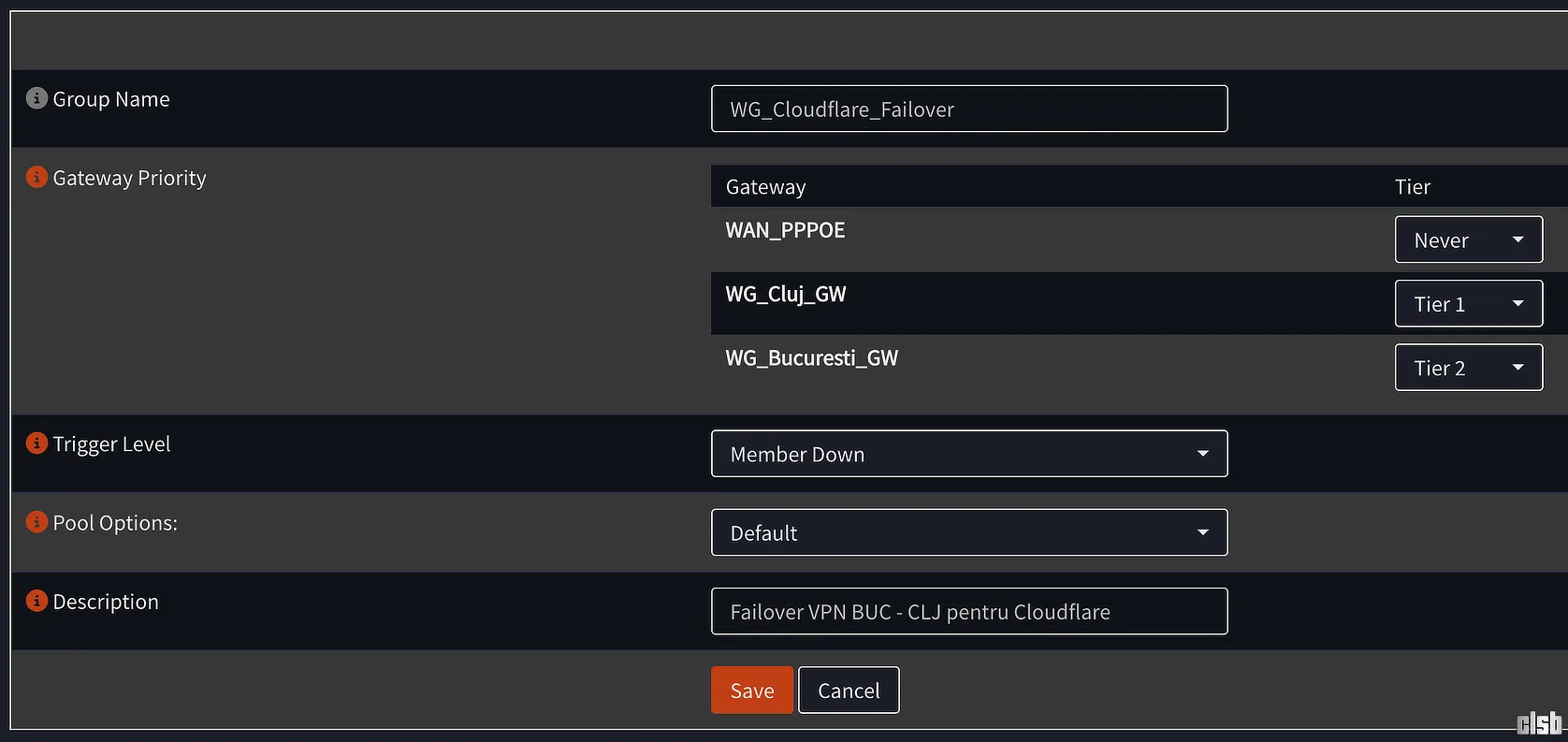Screen dimensions: 1568x742
Task: Click the Description help icon
Action: (36, 601)
